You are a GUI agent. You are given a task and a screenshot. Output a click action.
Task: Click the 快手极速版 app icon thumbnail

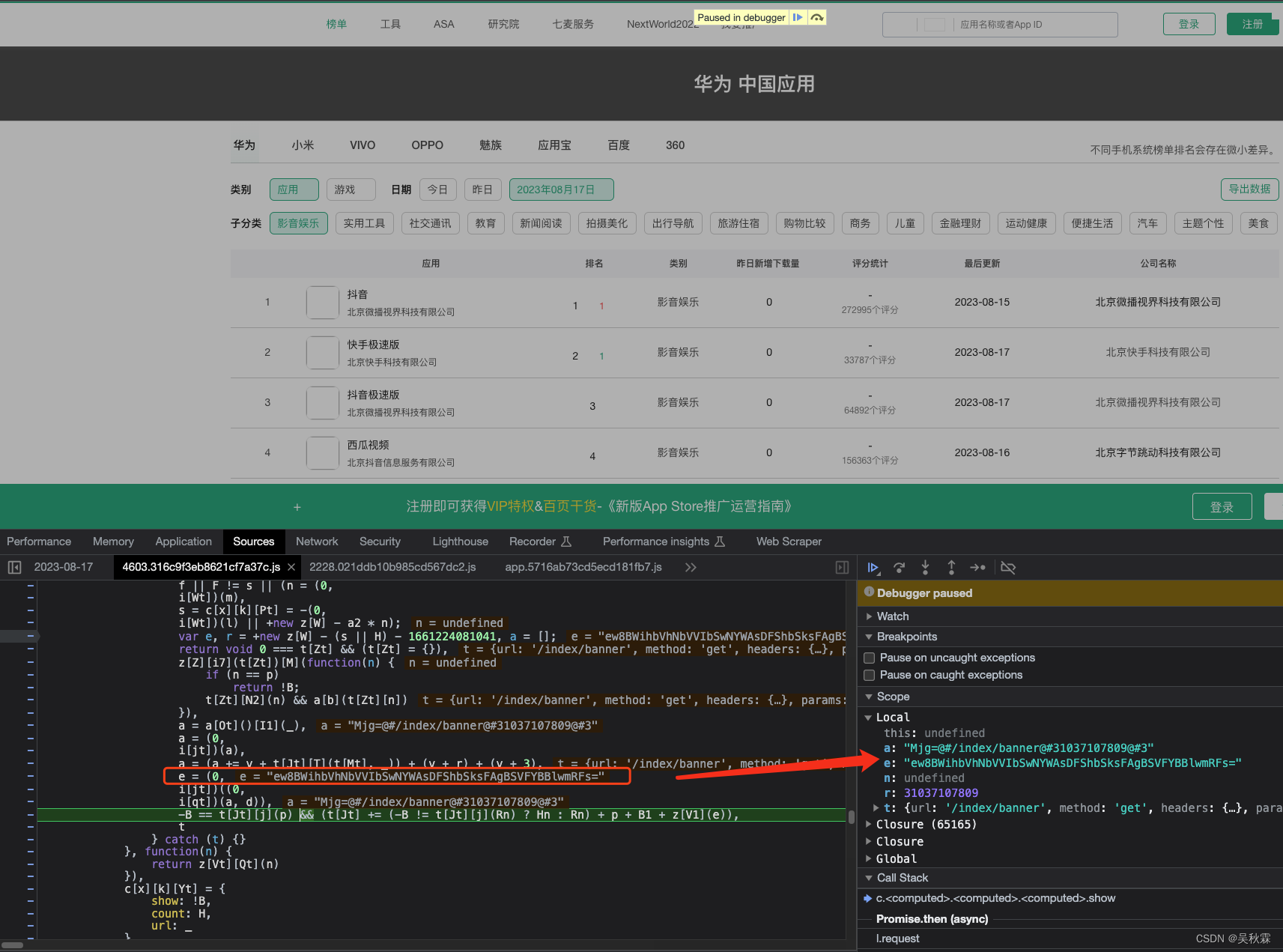(x=323, y=353)
